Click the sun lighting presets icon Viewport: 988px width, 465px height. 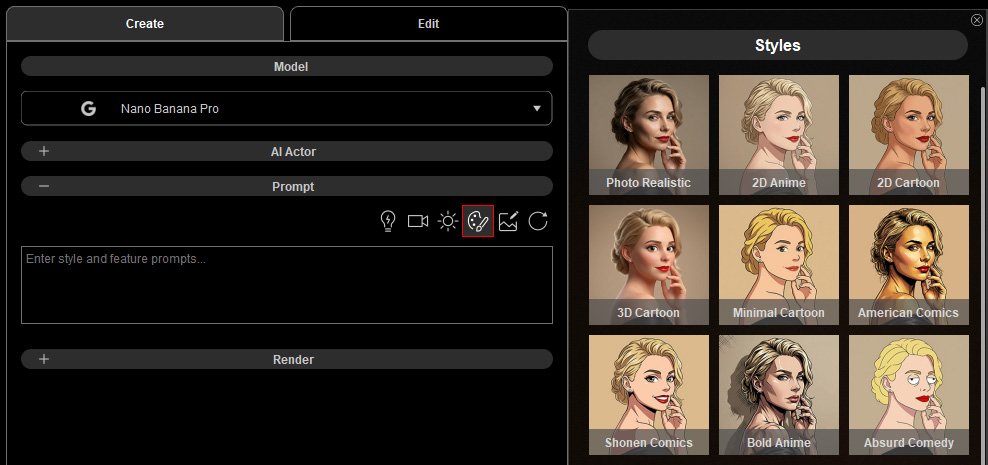(448, 221)
